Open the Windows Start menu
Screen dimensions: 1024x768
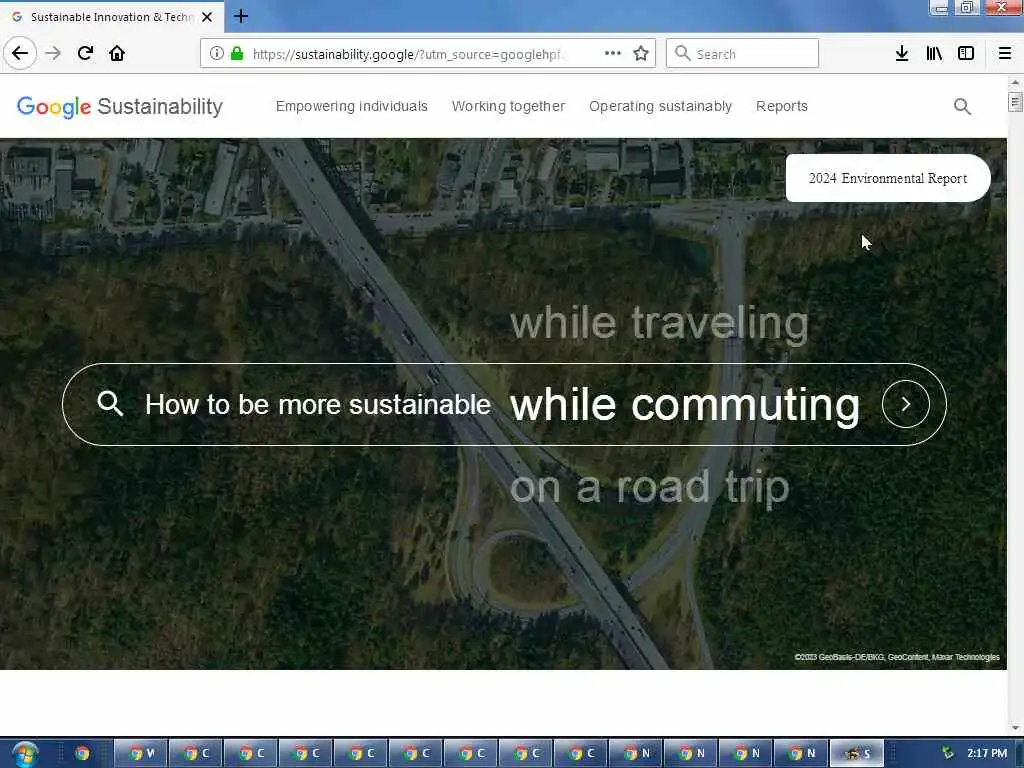[24, 753]
